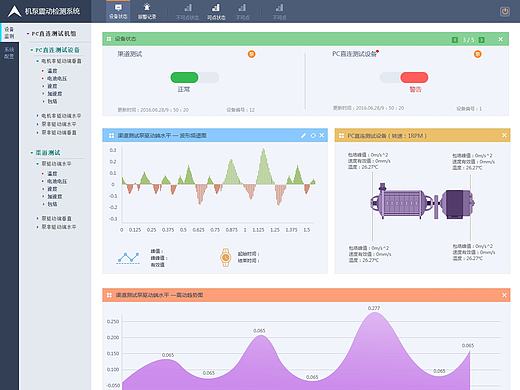Select 电池电压 under 电机非驱动端垂直

coord(57,78)
